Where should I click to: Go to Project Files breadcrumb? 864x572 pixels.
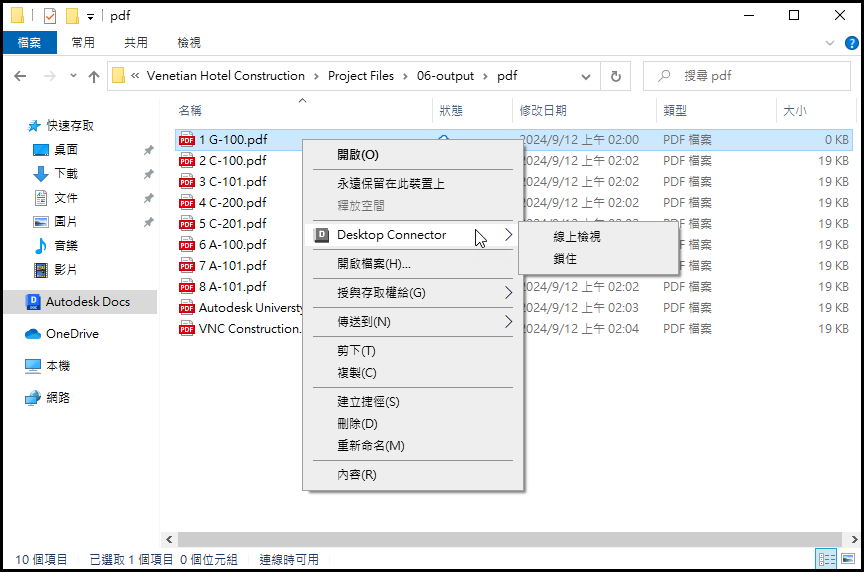point(361,76)
